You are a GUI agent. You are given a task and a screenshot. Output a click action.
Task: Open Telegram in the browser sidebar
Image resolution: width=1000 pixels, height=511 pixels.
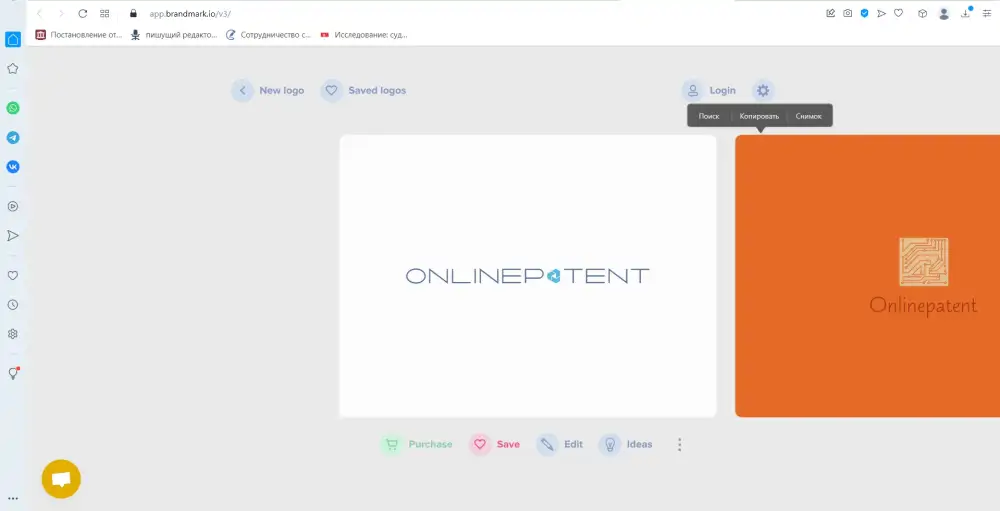click(13, 138)
